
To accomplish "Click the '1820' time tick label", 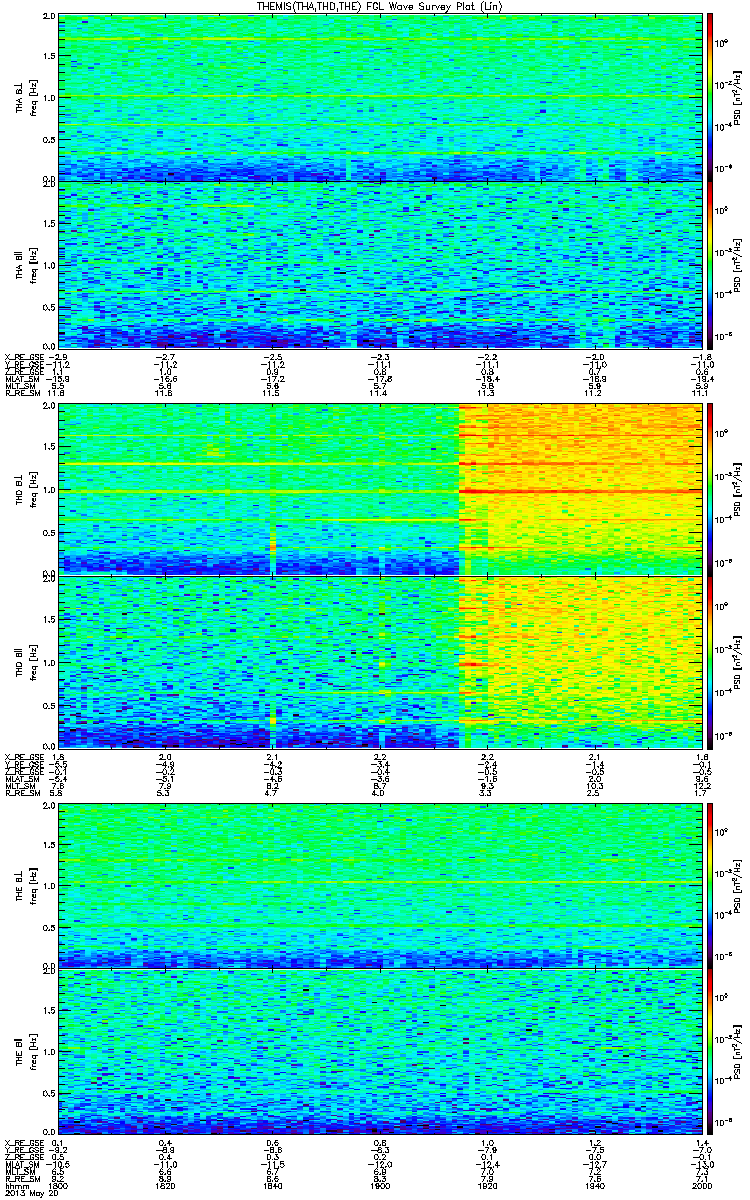I will (x=166, y=1184).
